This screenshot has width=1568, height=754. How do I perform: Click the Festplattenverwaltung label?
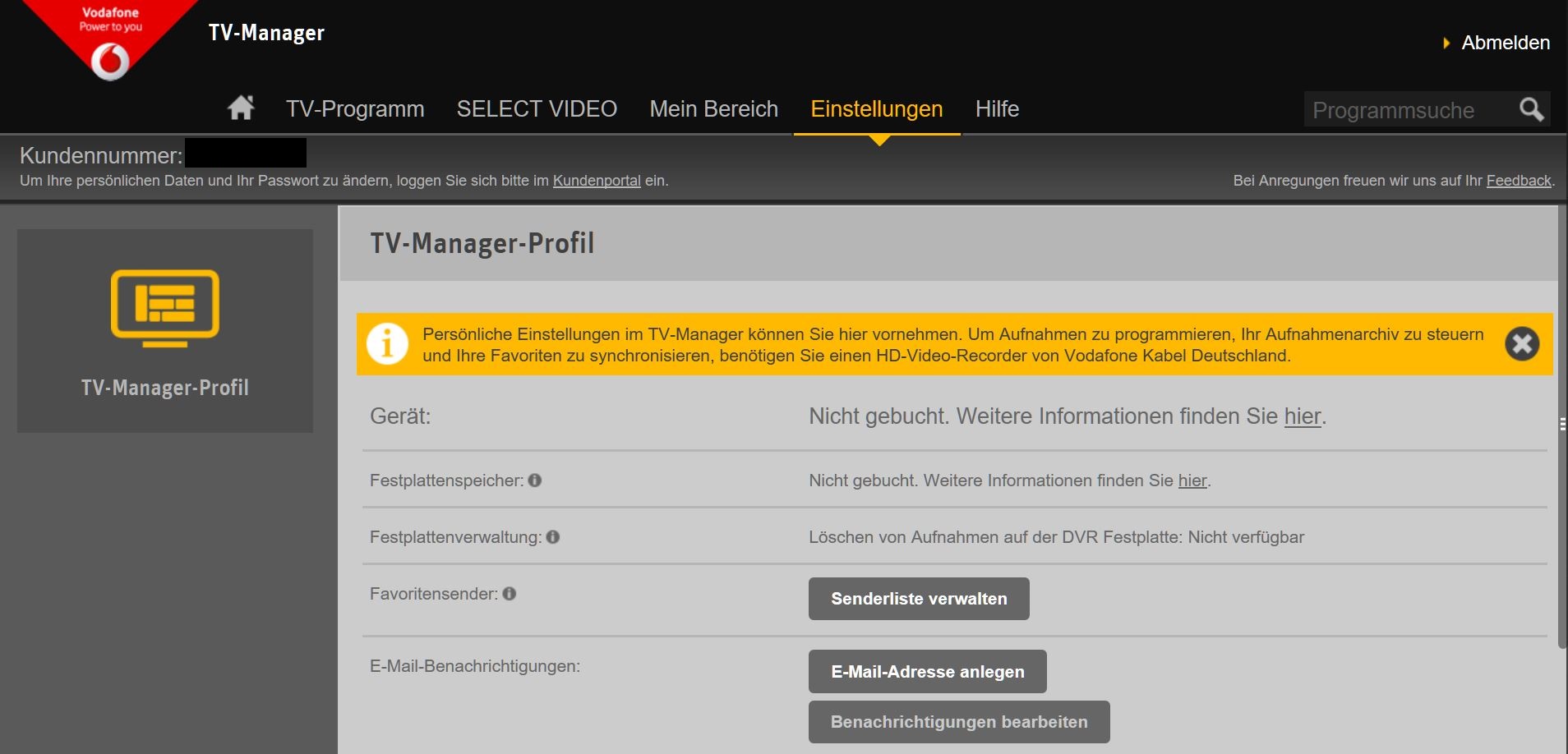455,537
